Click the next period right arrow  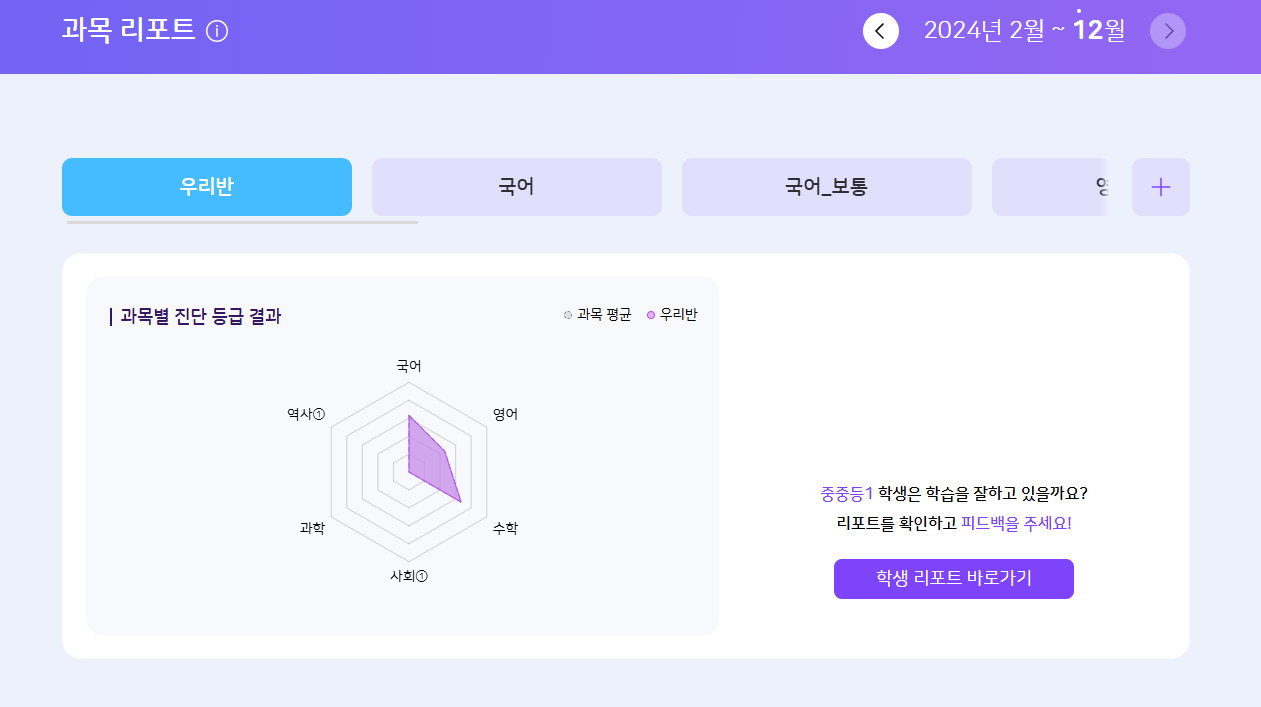pyautogui.click(x=1168, y=31)
